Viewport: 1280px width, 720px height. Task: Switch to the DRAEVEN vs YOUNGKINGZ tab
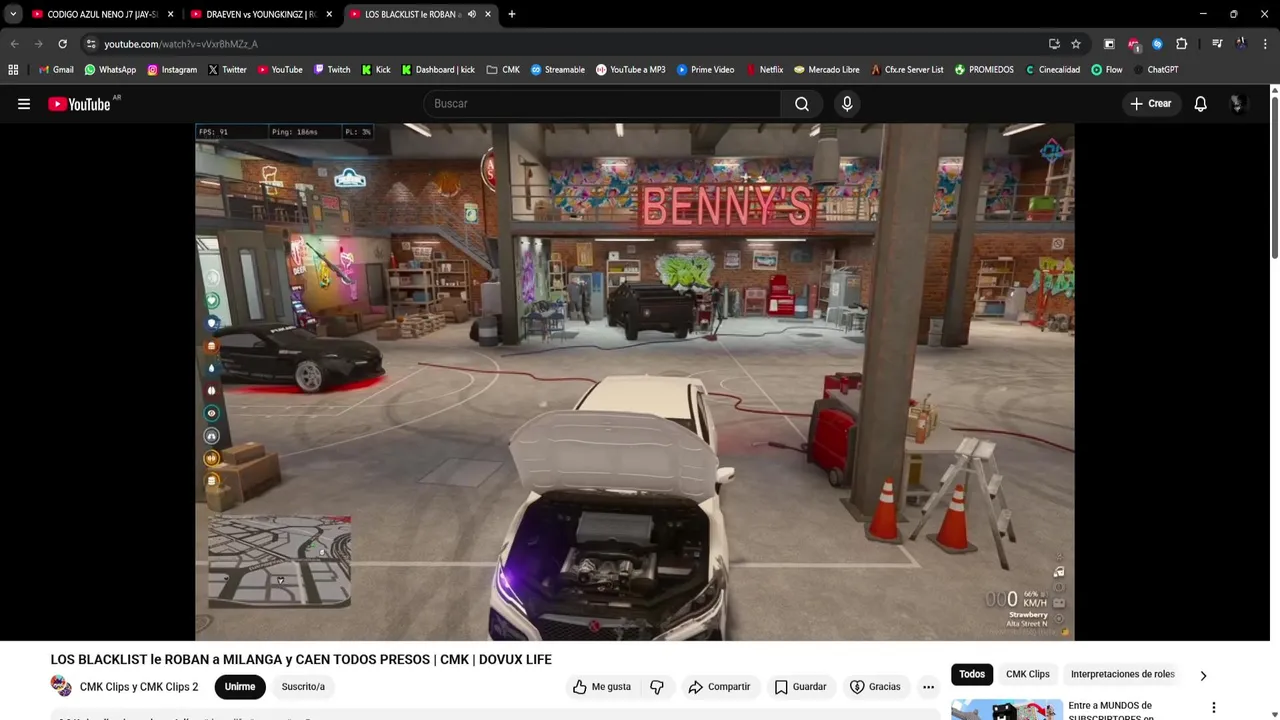[x=261, y=14]
